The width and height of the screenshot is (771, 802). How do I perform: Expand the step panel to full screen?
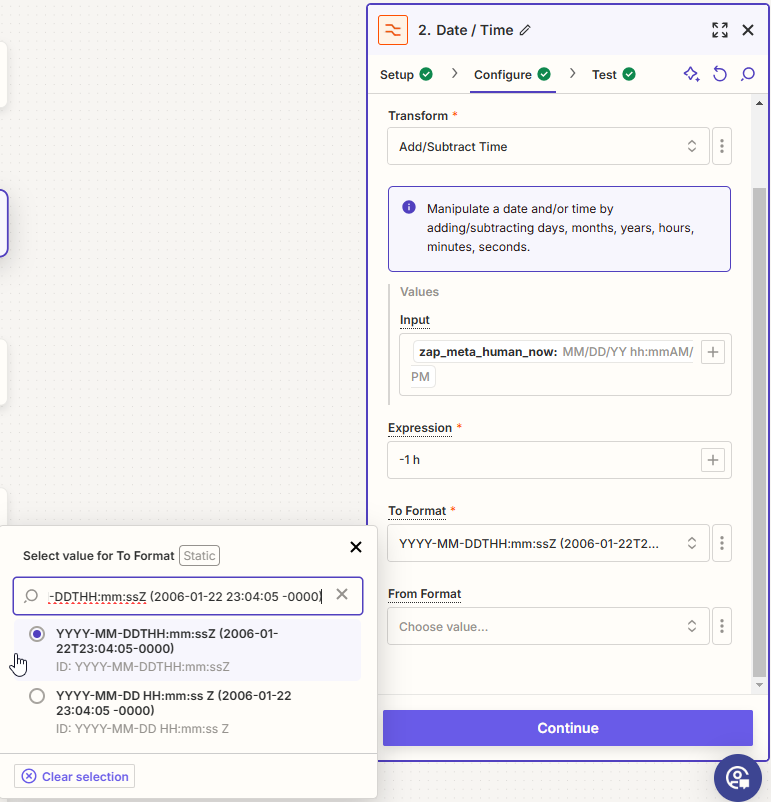click(720, 30)
